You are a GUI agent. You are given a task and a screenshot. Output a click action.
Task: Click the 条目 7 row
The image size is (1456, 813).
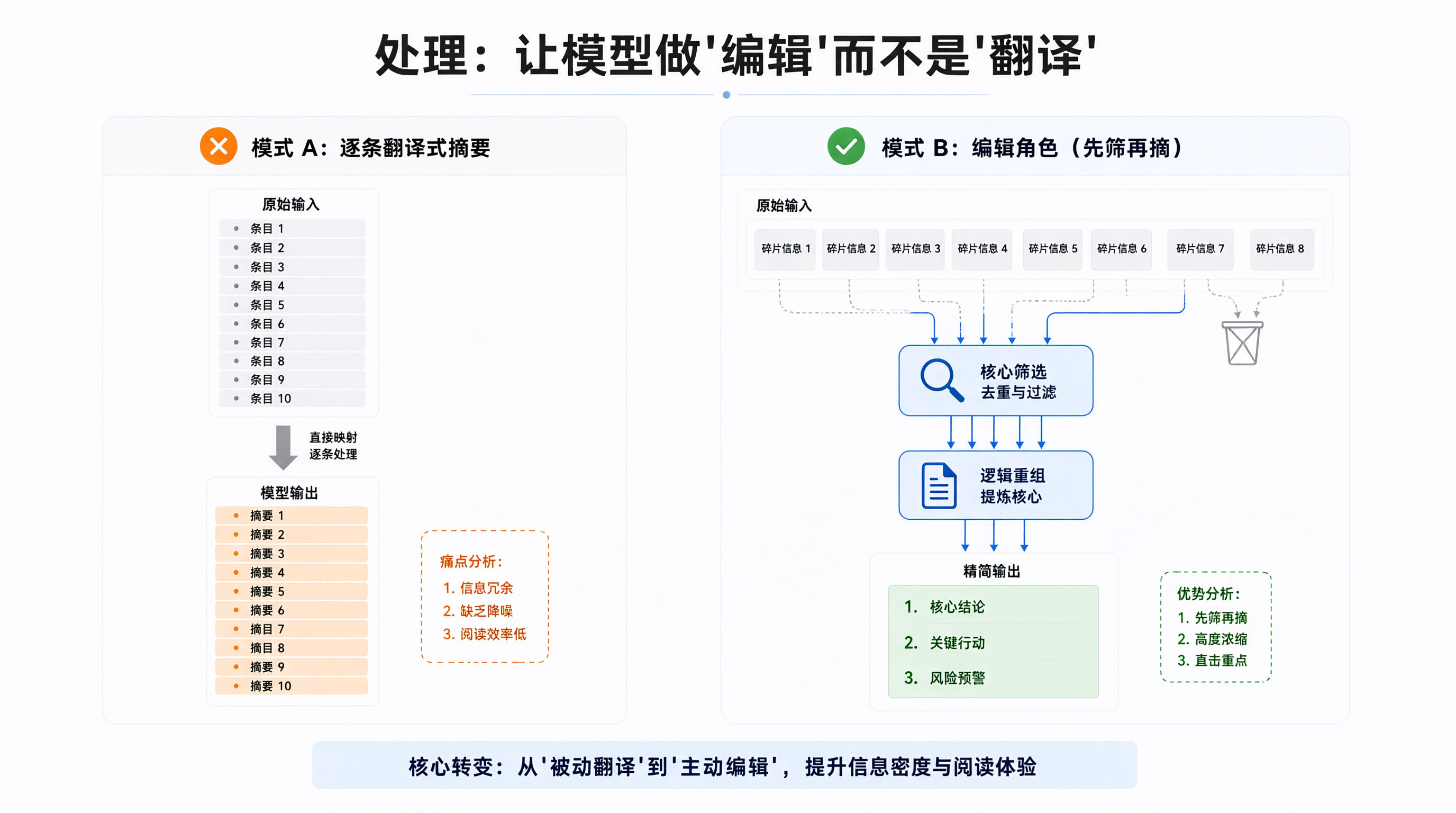click(x=292, y=342)
